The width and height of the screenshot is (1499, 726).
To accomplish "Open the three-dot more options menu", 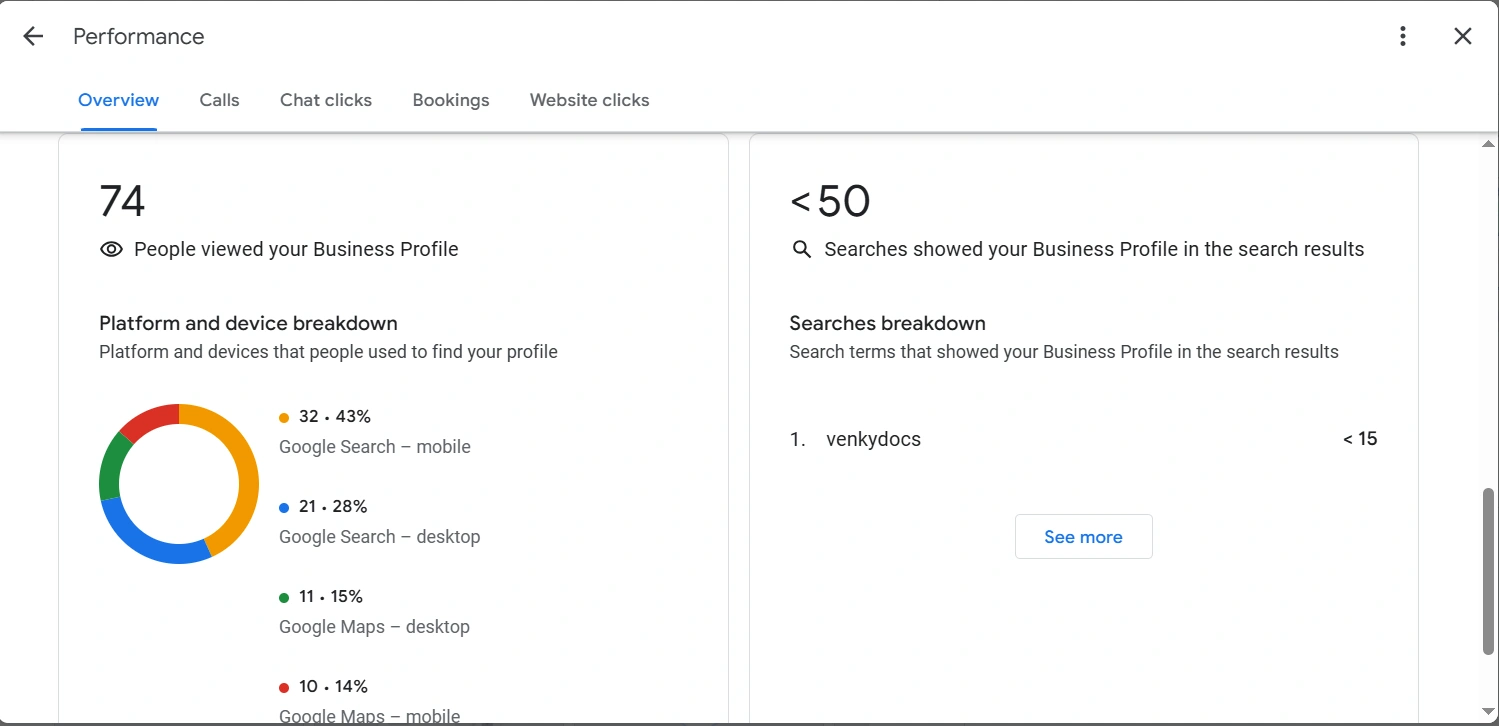I will point(1403,37).
